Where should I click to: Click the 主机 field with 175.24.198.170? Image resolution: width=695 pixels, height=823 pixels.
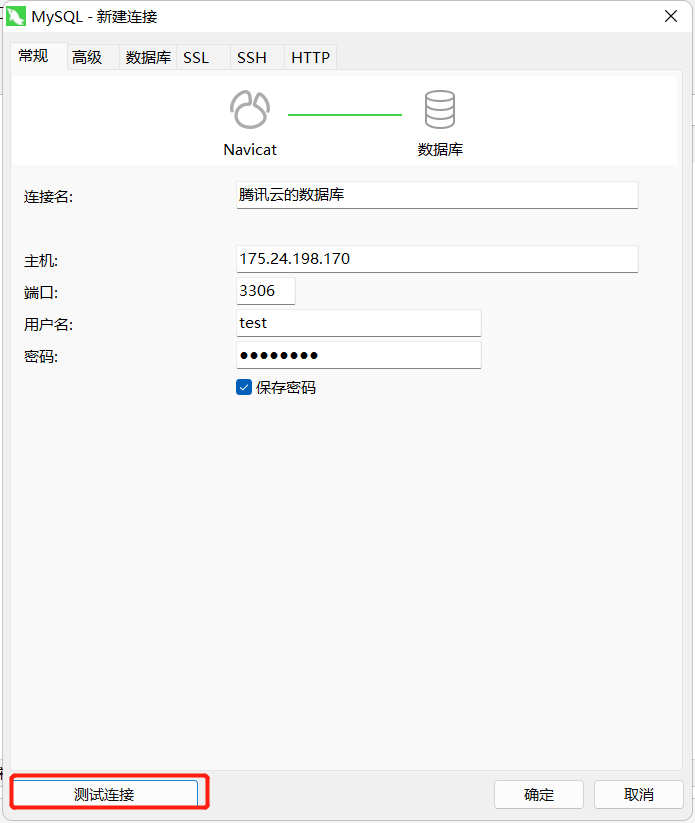[437, 259]
